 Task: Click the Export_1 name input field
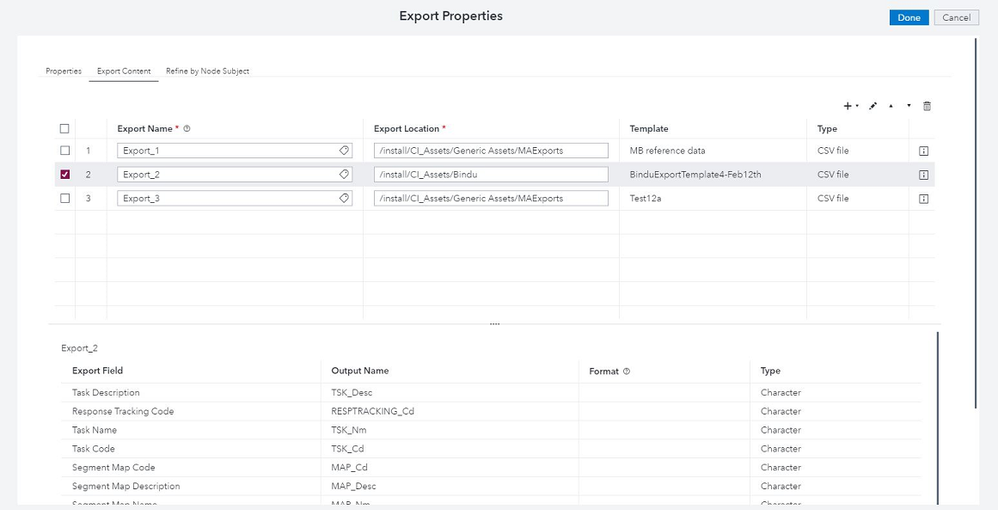click(234, 151)
